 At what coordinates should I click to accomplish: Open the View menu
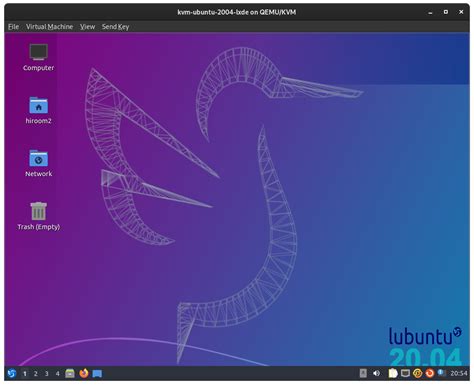[87, 27]
